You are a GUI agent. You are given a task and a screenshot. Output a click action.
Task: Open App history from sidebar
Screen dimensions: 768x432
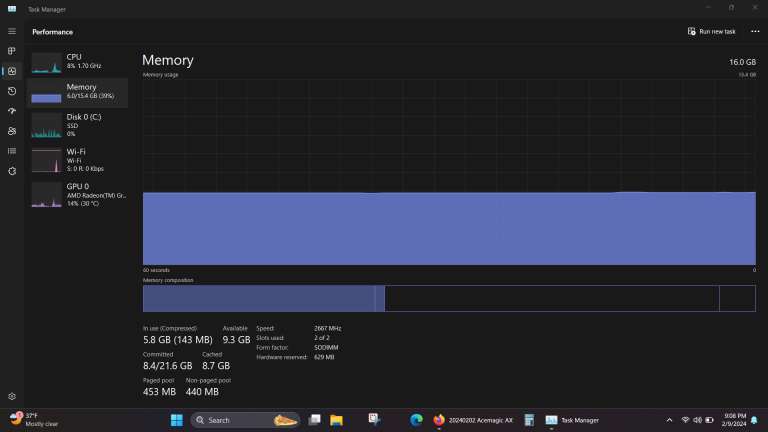tap(12, 91)
